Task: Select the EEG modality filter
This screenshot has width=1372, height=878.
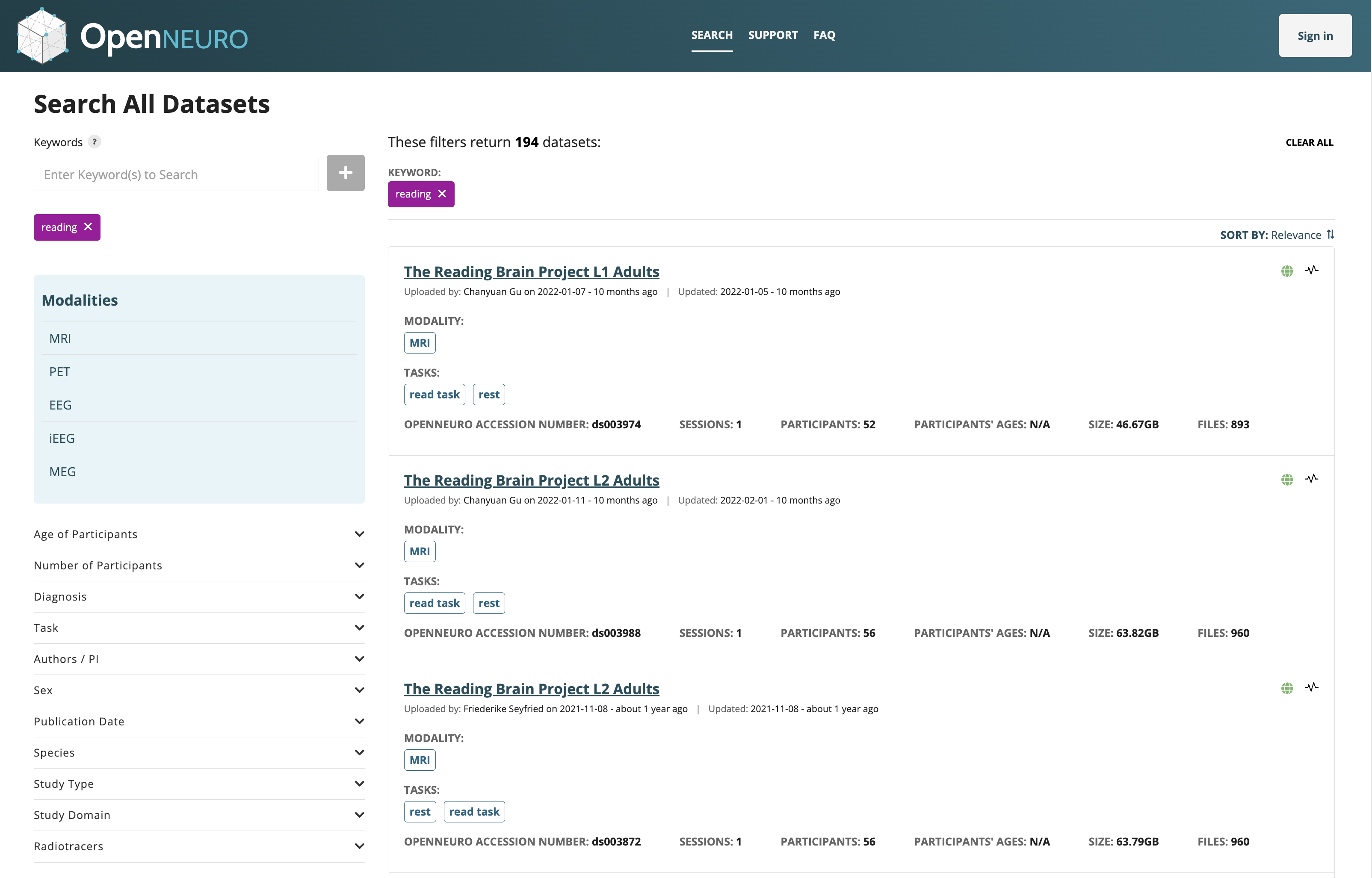Action: [60, 405]
